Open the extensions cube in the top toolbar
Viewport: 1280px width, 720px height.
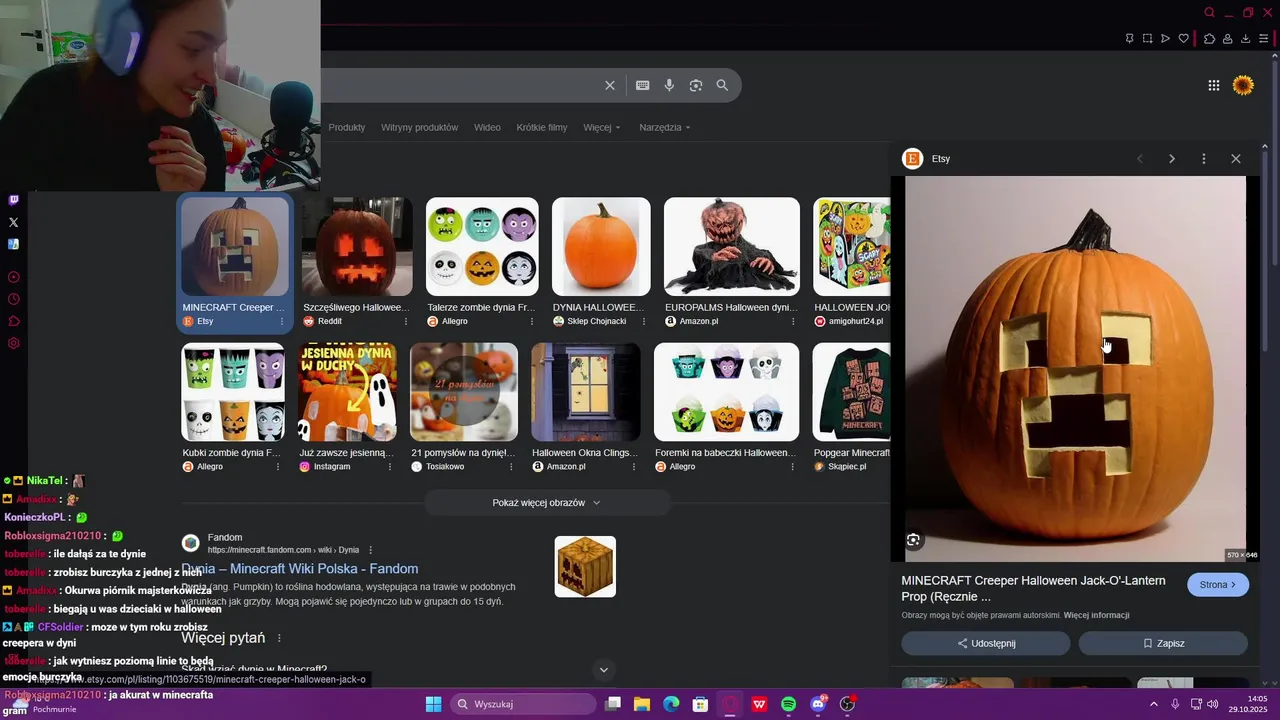(1209, 39)
